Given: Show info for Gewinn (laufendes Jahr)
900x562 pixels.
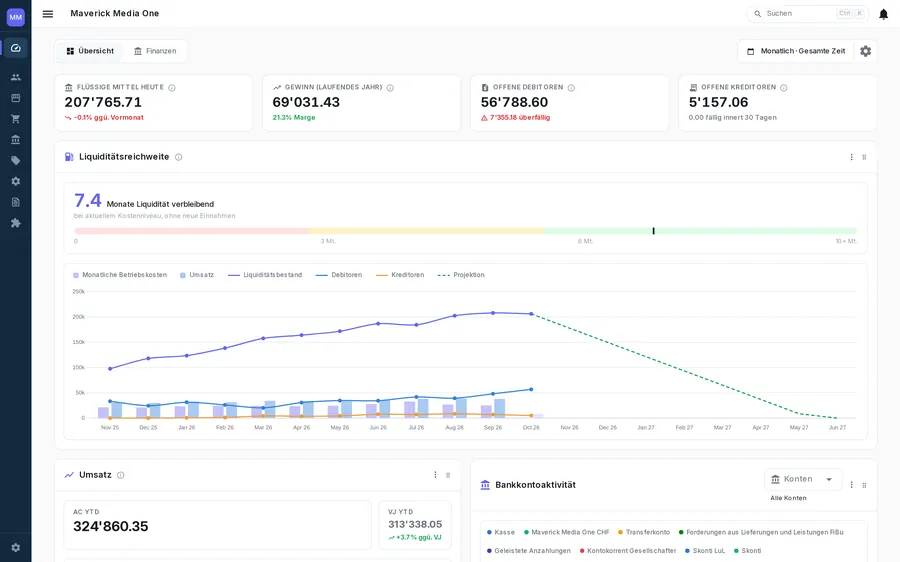Looking at the screenshot, I should point(390,88).
